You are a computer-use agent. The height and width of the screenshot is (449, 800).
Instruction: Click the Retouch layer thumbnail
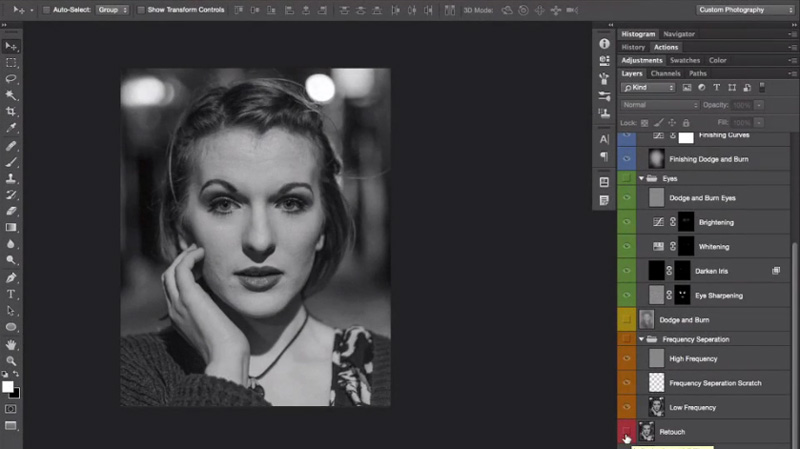pyautogui.click(x=645, y=431)
